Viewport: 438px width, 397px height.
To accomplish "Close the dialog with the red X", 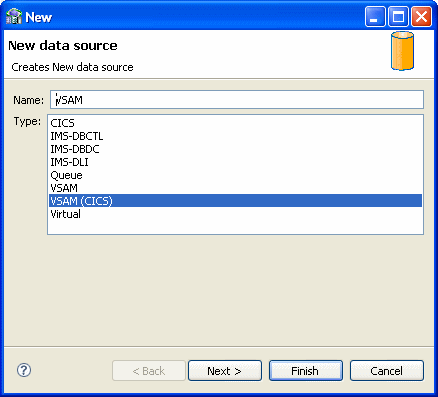I will coord(421,16).
